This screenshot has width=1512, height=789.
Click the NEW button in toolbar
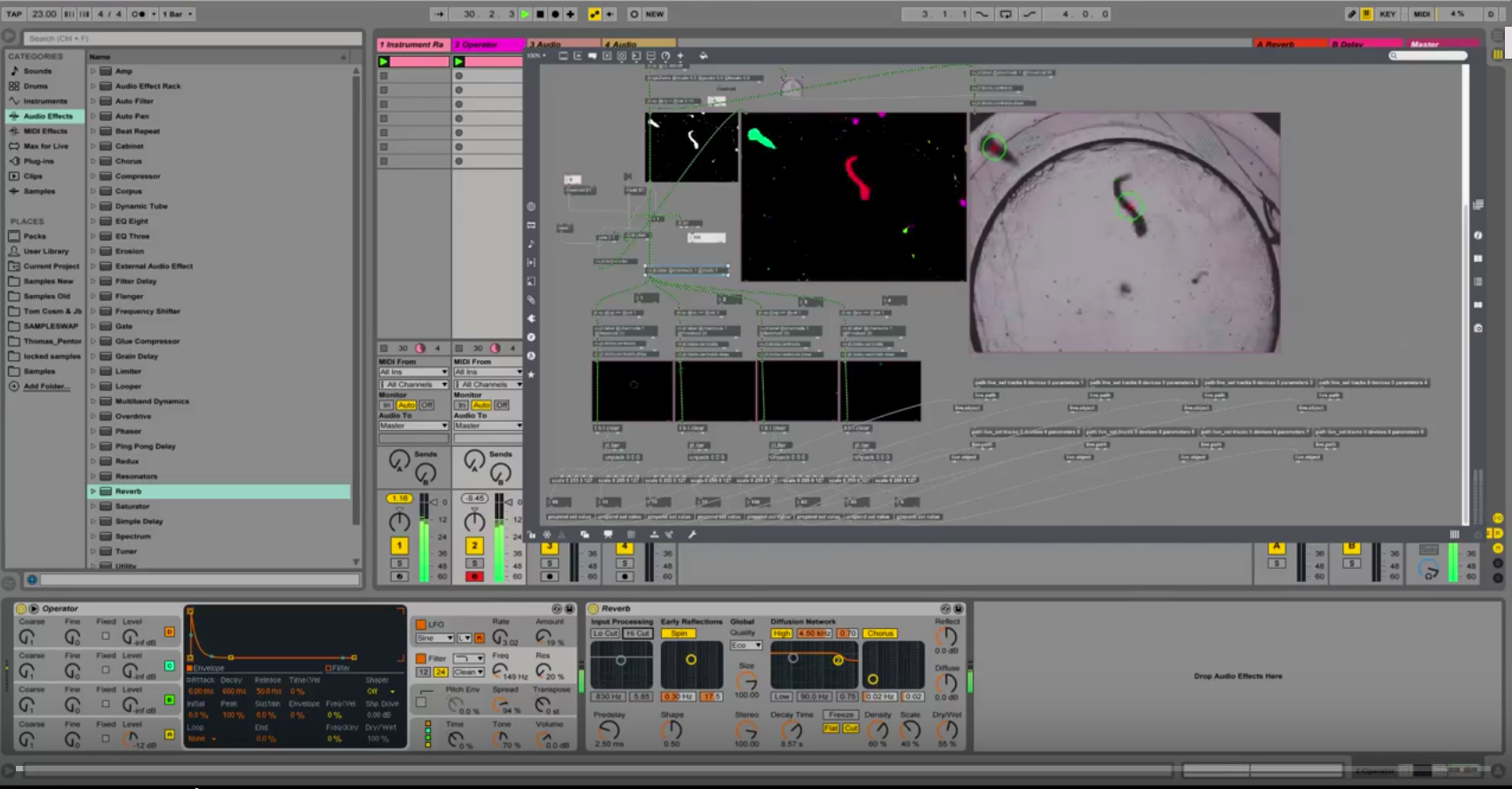(654, 14)
